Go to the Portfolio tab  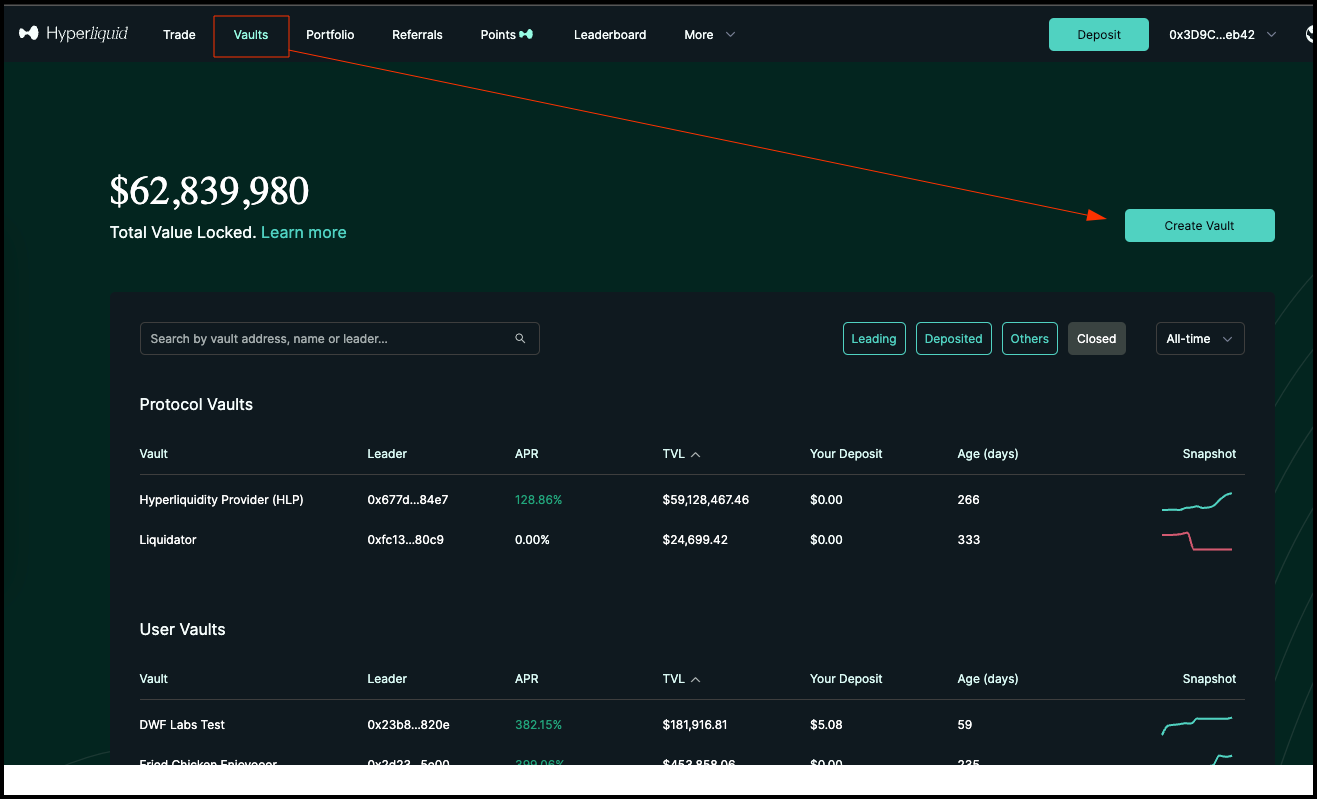[x=330, y=35]
